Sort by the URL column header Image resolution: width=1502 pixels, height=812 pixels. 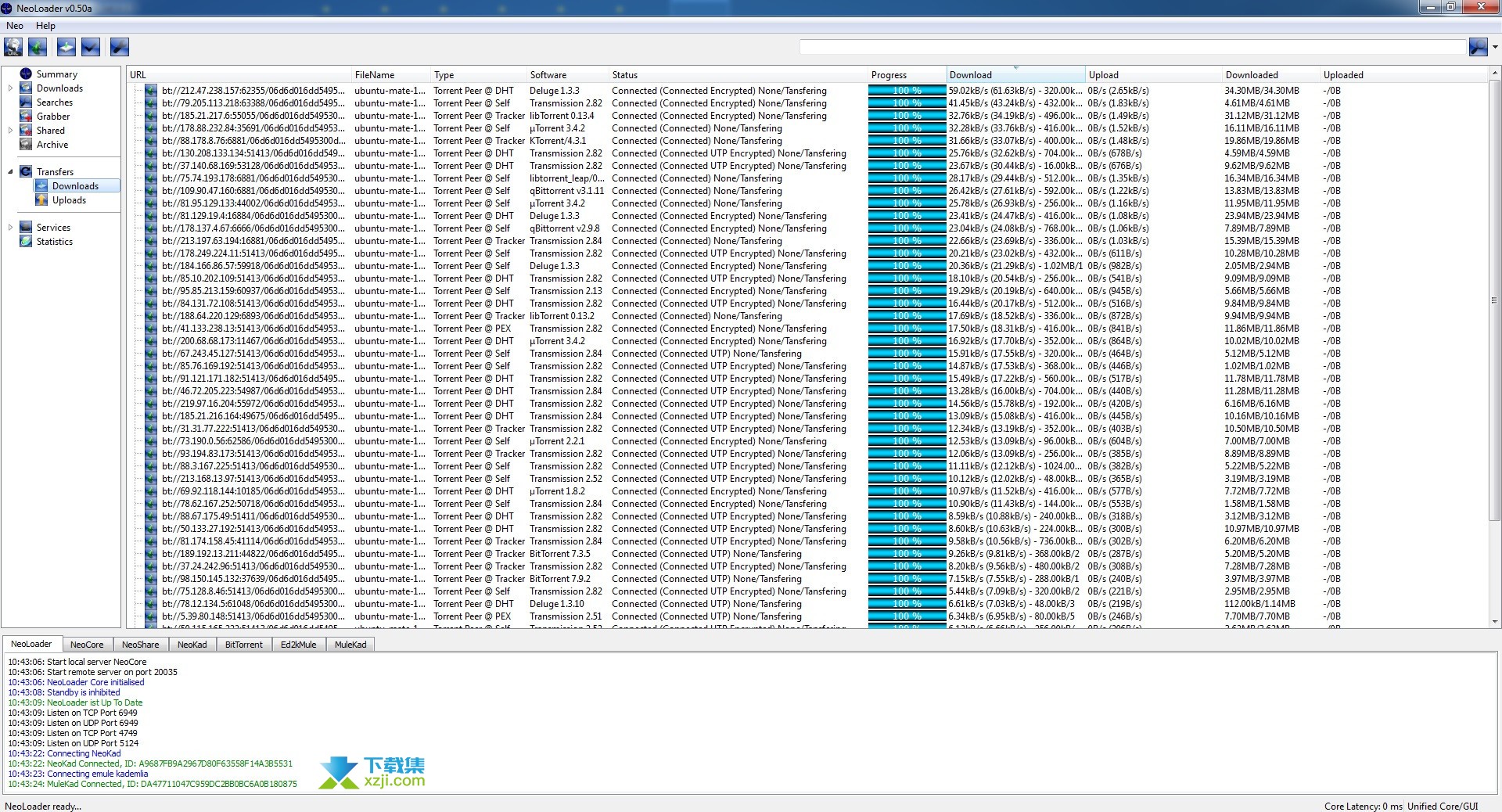click(x=239, y=75)
